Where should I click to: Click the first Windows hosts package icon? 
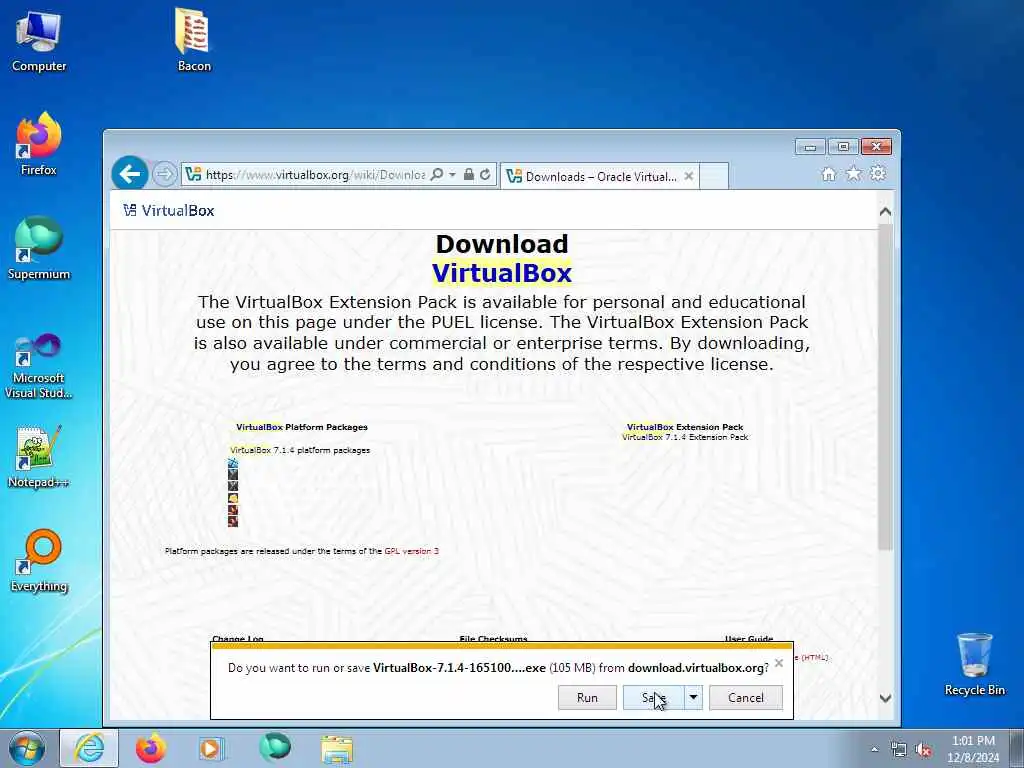232,462
